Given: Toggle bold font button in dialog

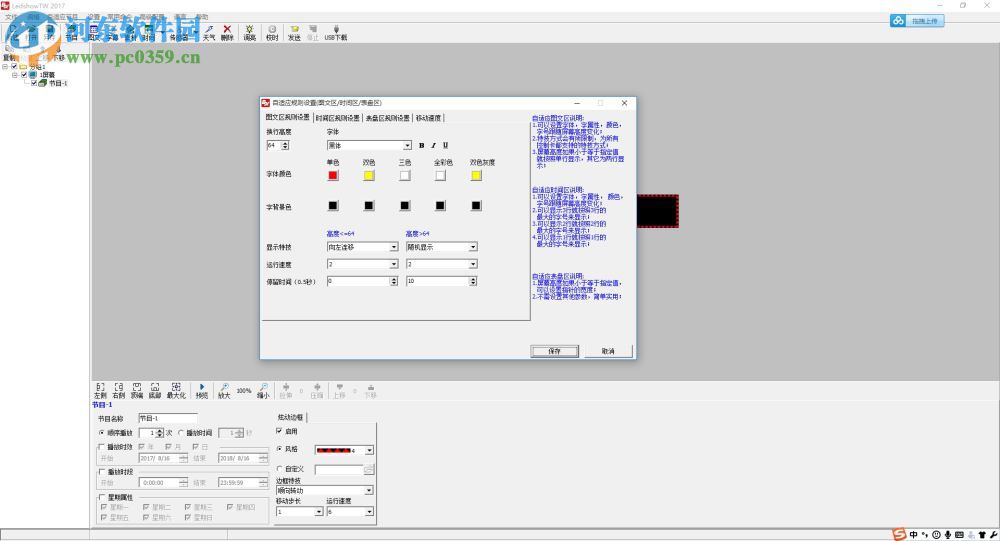Looking at the screenshot, I should point(421,145).
